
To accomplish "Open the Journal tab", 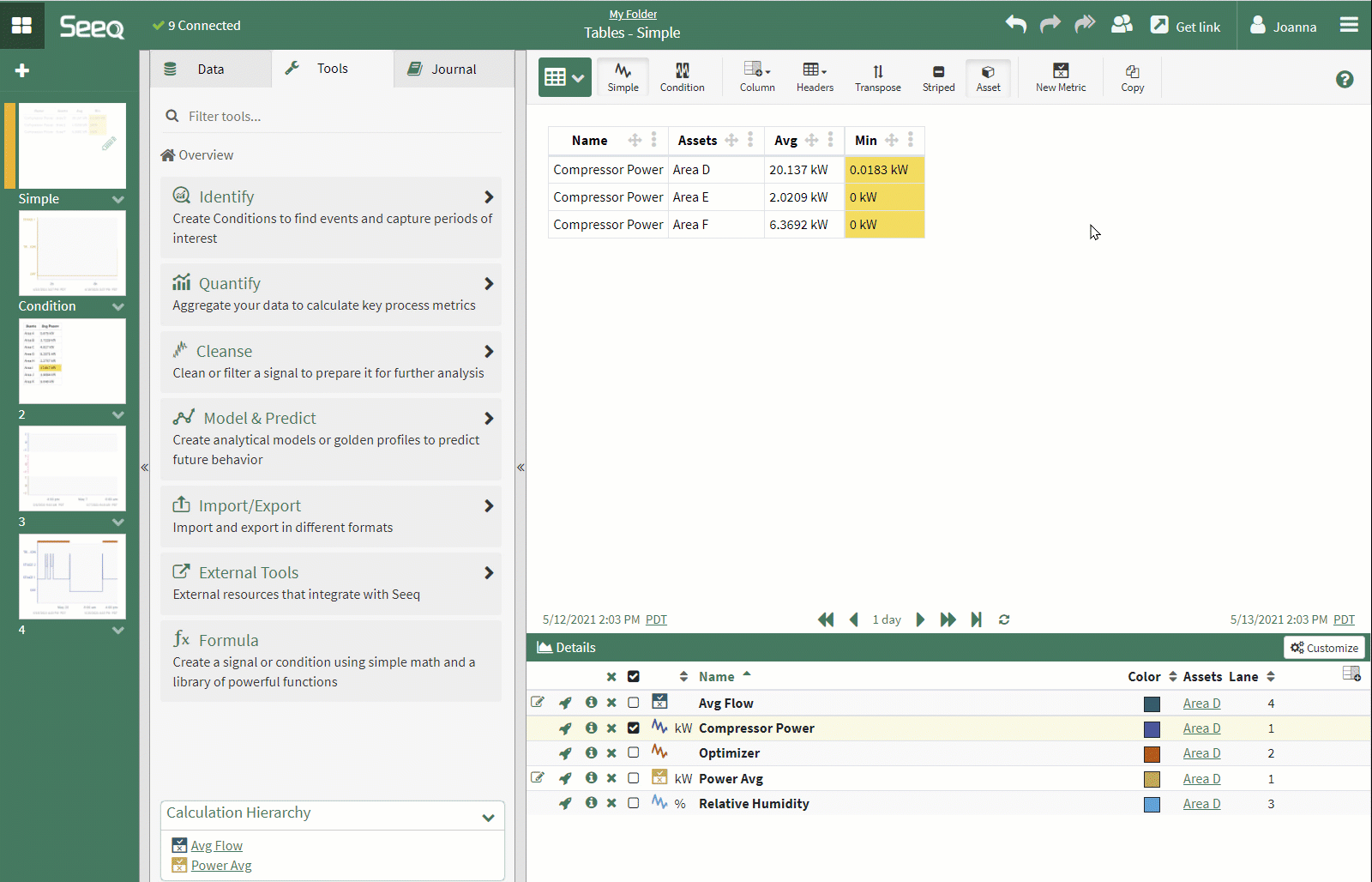I will point(453,69).
